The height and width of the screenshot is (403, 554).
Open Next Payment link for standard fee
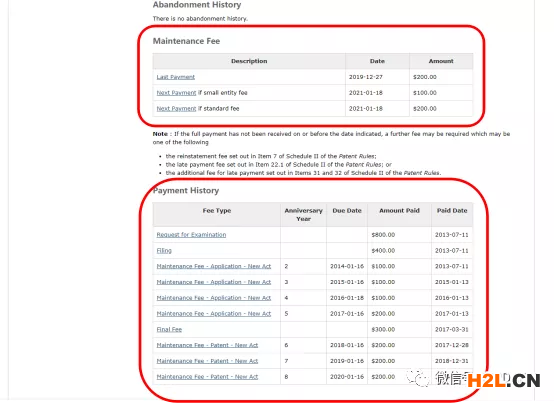[176, 109]
